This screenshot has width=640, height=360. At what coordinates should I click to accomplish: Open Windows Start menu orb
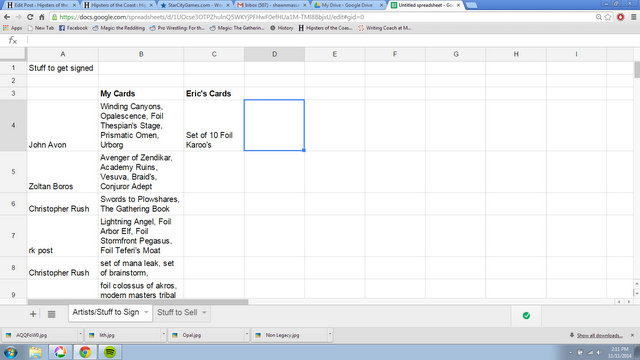click(11, 352)
